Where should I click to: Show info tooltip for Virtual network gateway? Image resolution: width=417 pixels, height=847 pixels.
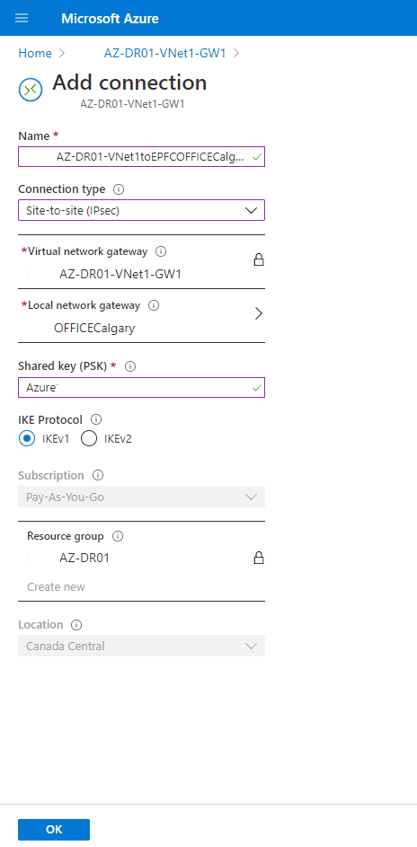160,251
